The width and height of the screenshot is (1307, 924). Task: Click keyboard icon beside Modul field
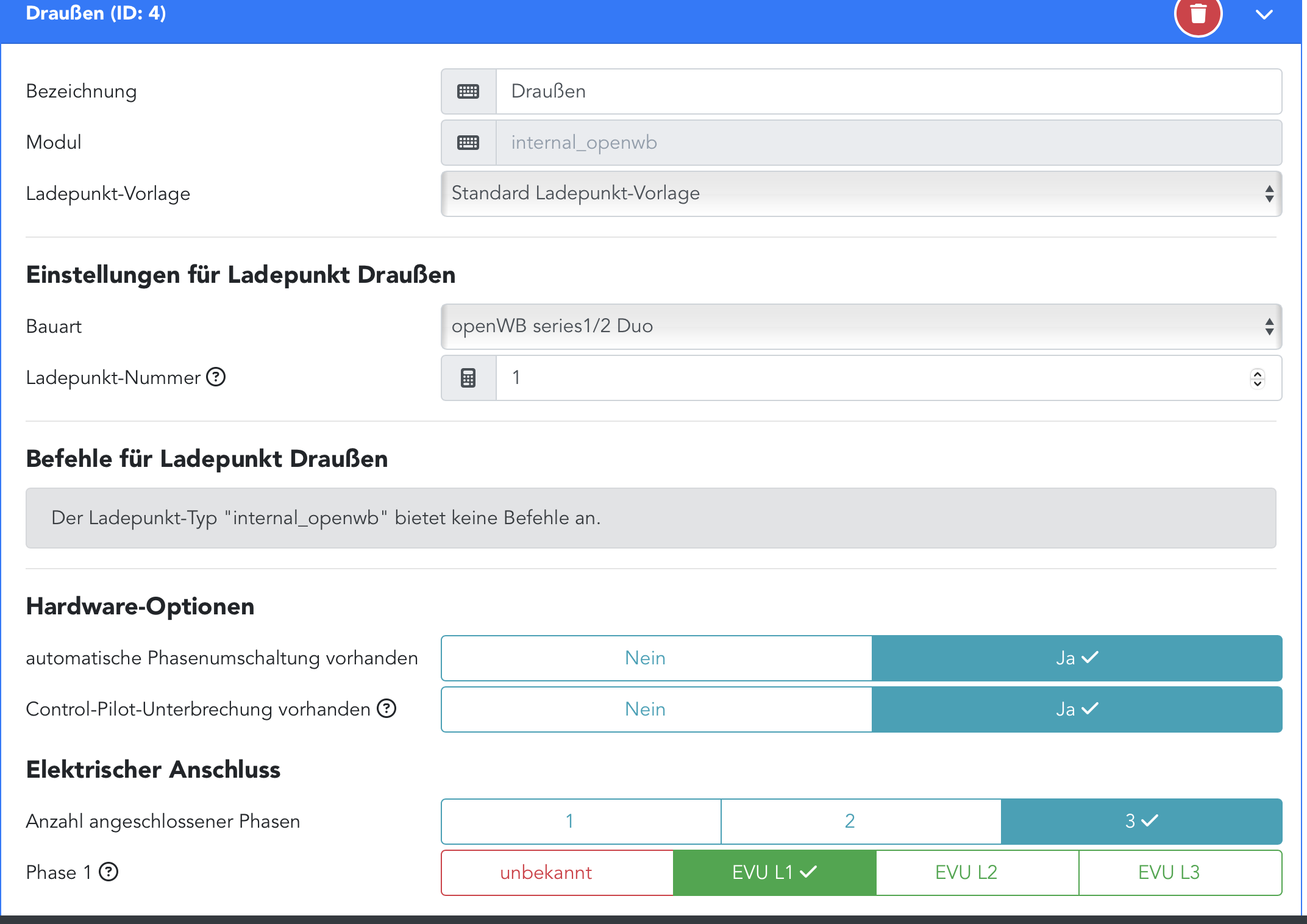tap(468, 143)
